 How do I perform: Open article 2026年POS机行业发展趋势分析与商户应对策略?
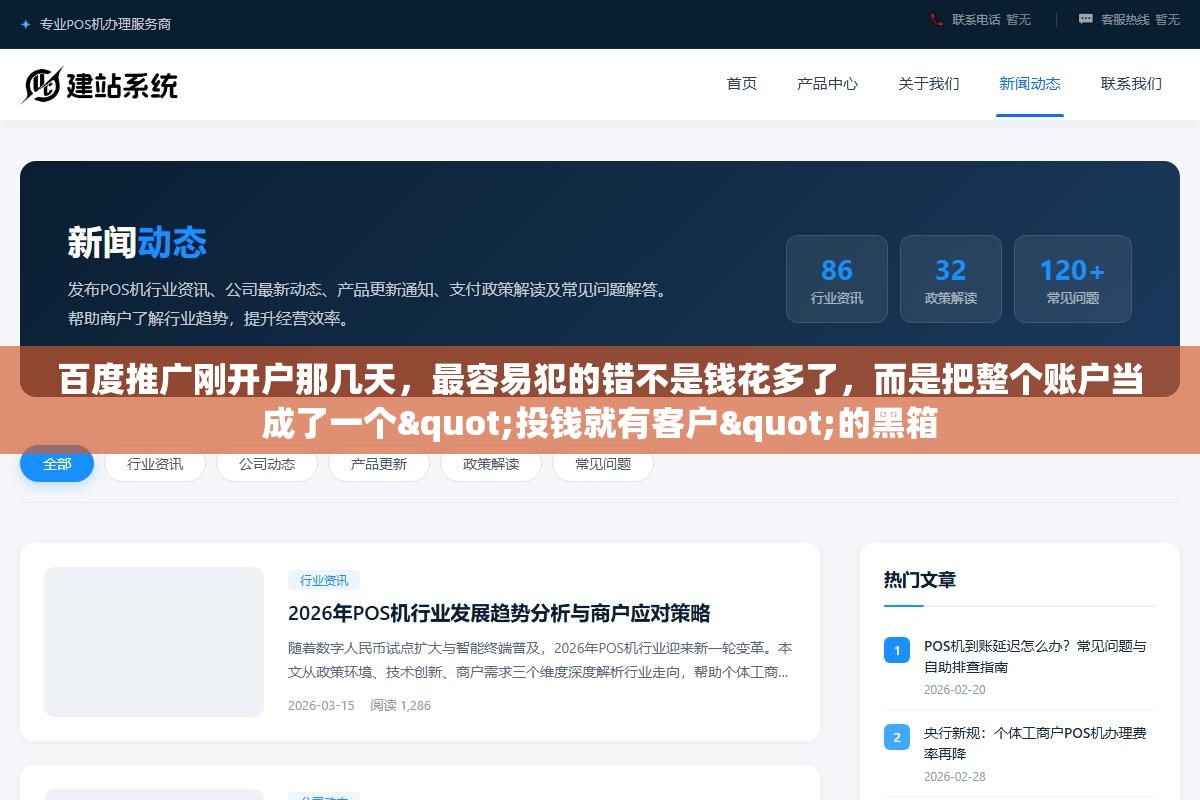(499, 613)
